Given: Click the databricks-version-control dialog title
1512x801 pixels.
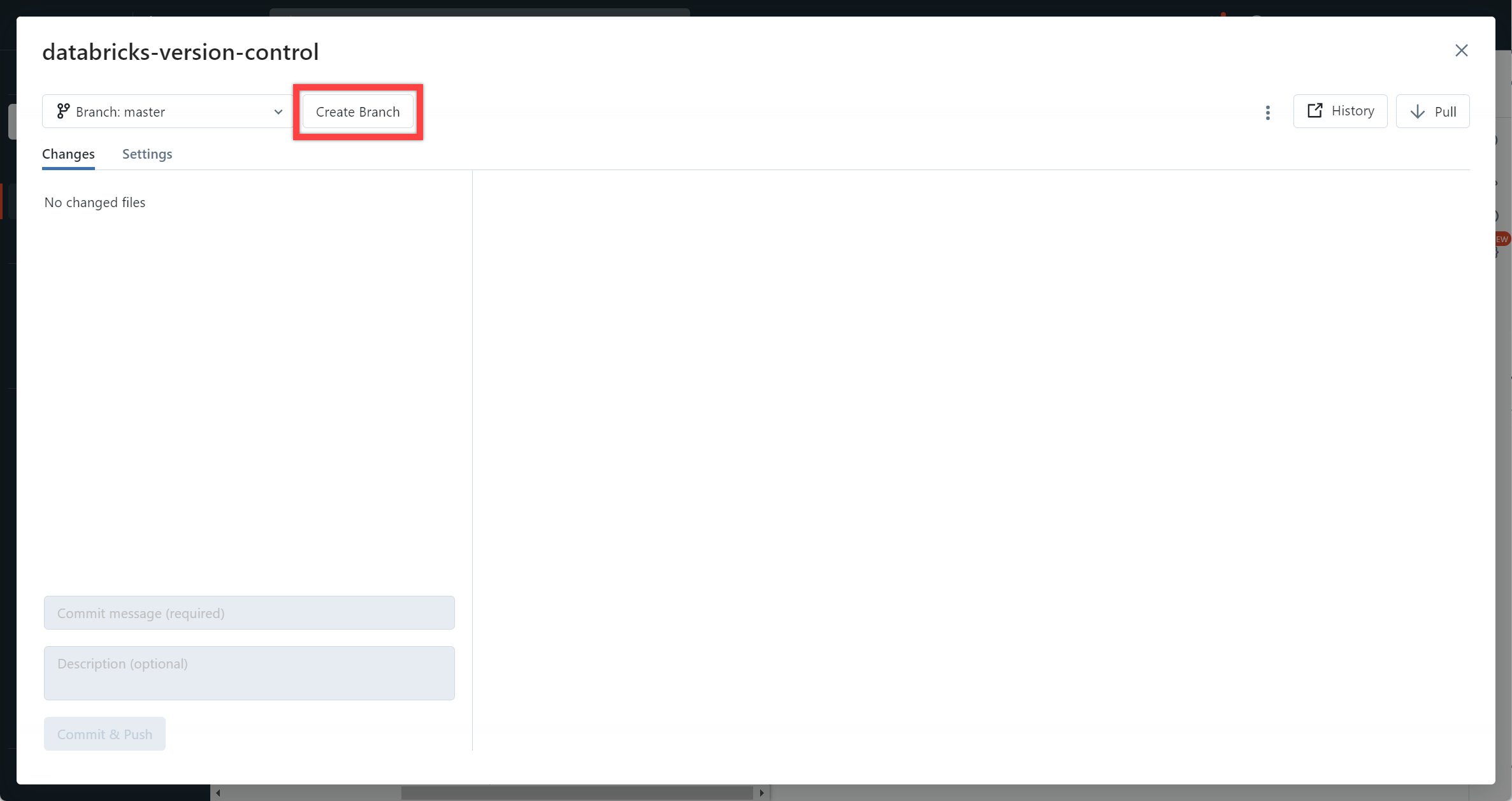Looking at the screenshot, I should 180,52.
